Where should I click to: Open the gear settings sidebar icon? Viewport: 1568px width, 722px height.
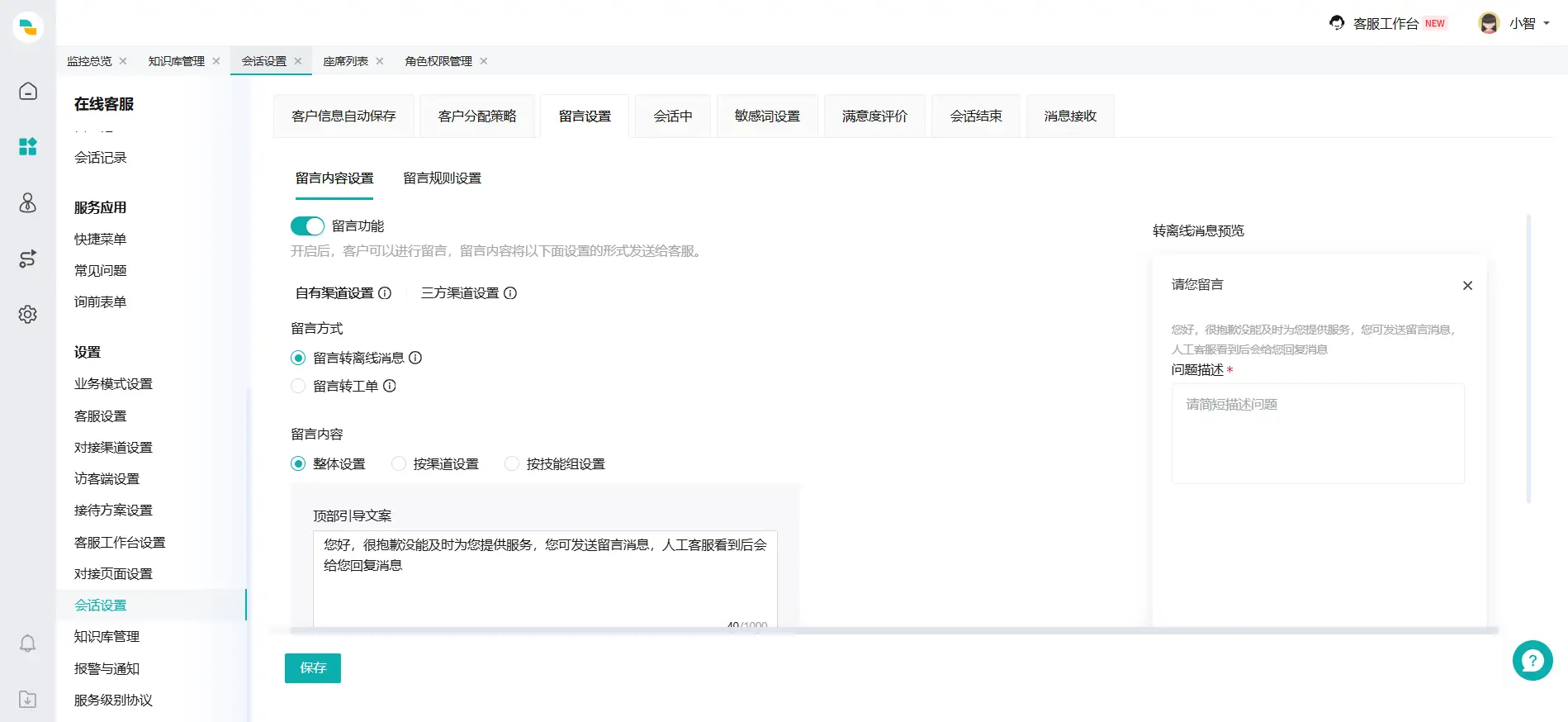[x=28, y=315]
